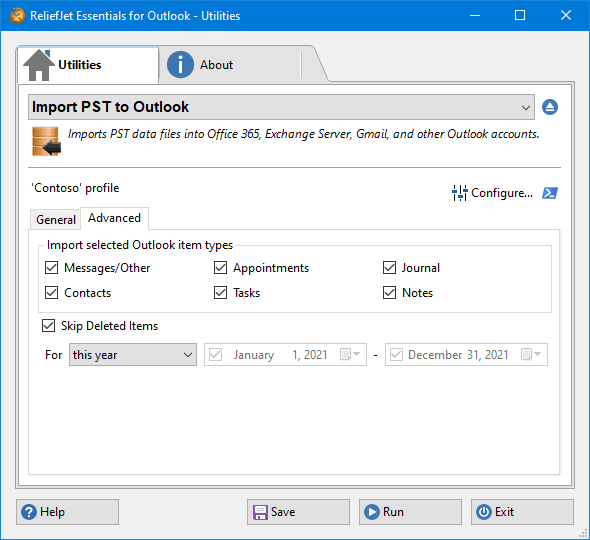Uncheck the Notes item type

point(389,293)
